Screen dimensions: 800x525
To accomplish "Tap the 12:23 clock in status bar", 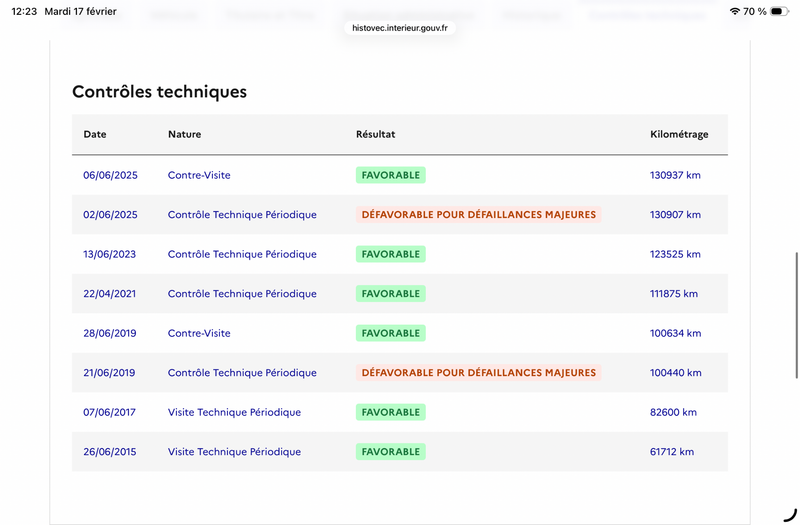I will pos(25,11).
